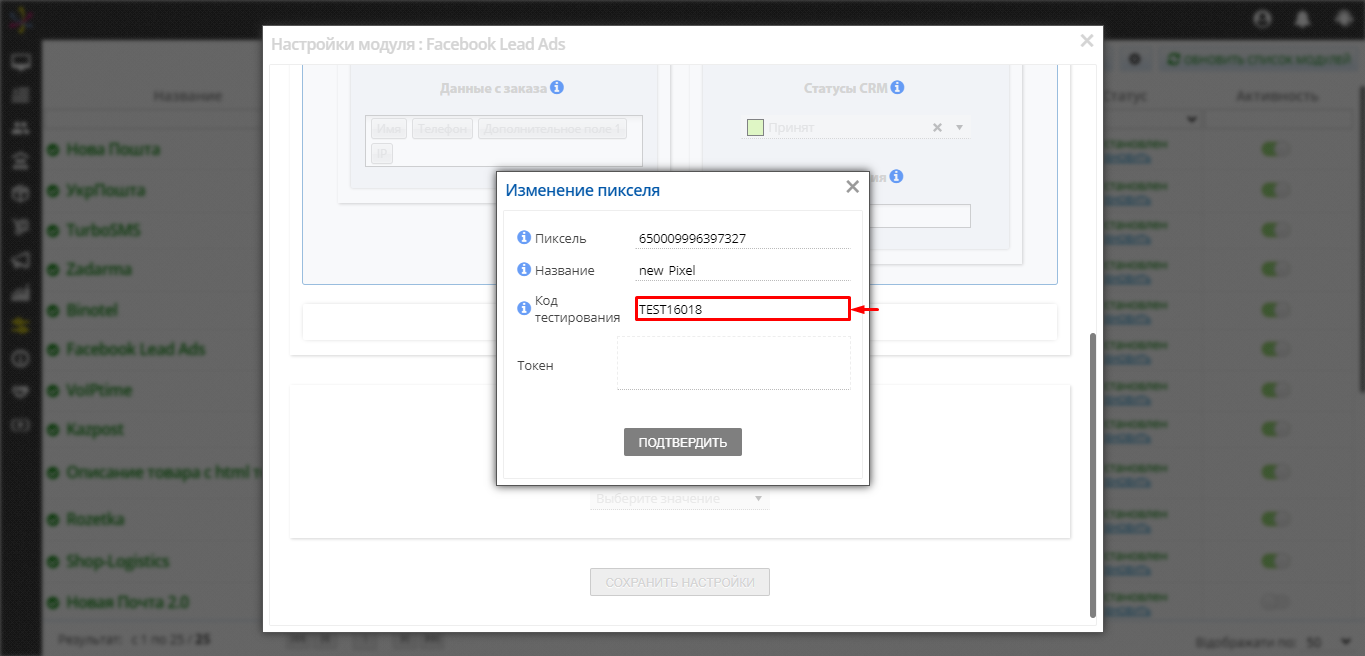Toggle activity switch for TurboSMS

(x=1275, y=230)
